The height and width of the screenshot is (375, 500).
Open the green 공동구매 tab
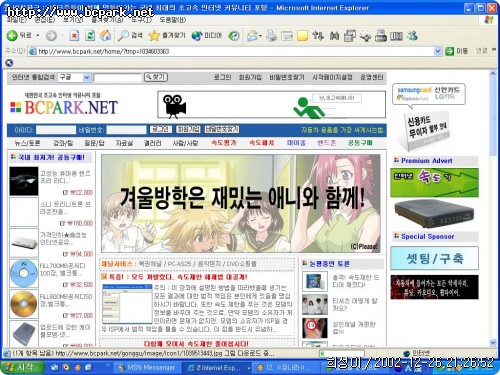point(360,143)
